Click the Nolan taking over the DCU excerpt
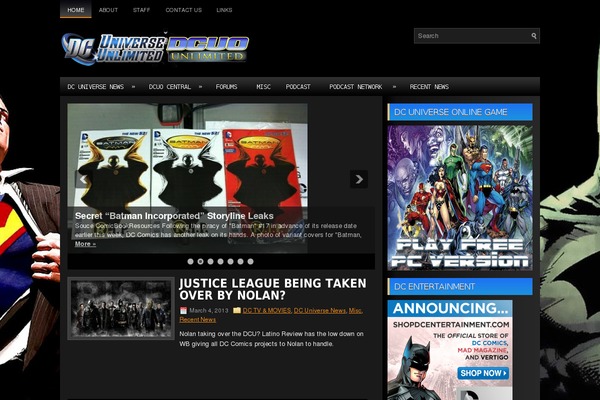Screen dimensions: 600x400 tap(271, 339)
